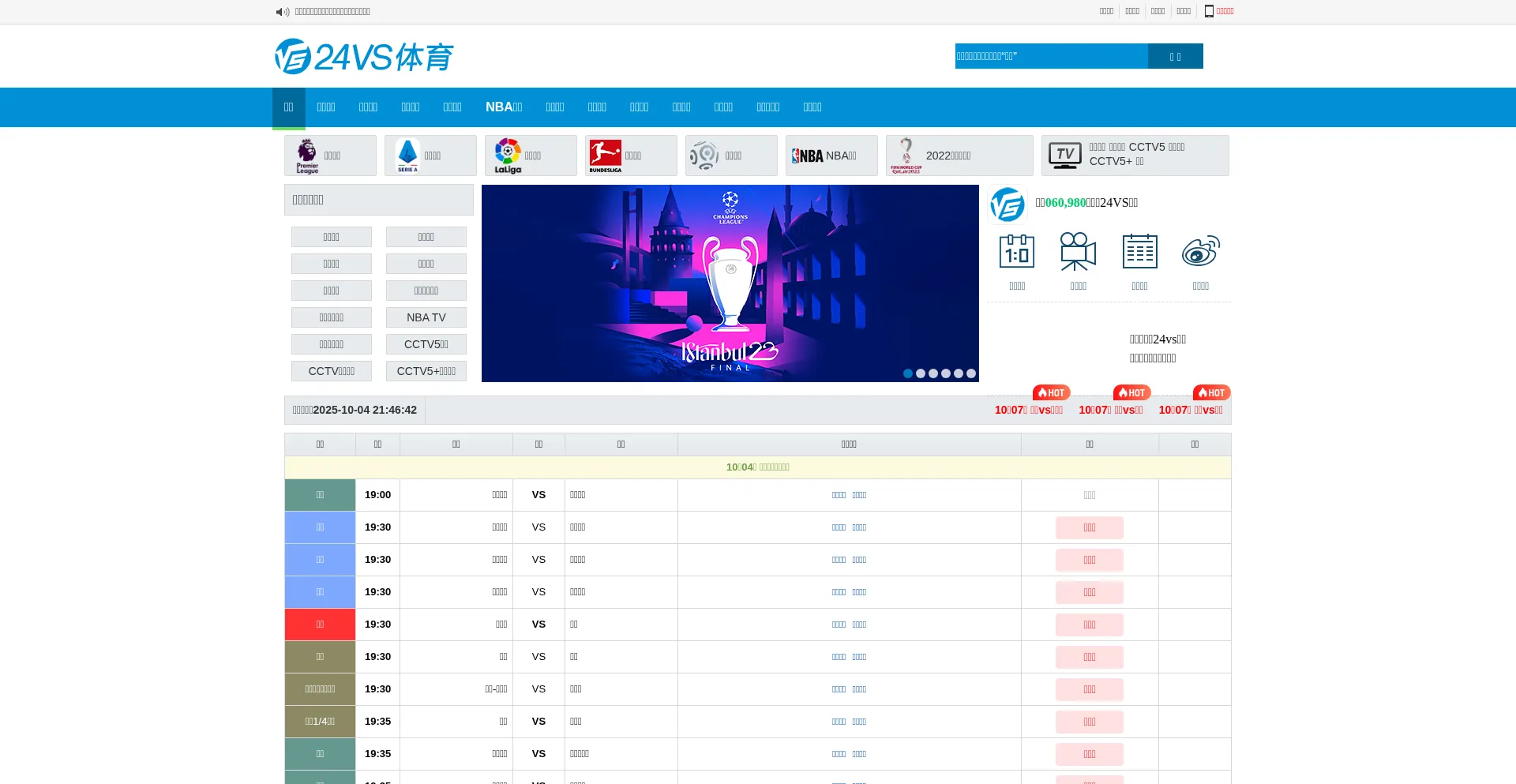
Task: Click the Weibo icon
Action: 1200,252
